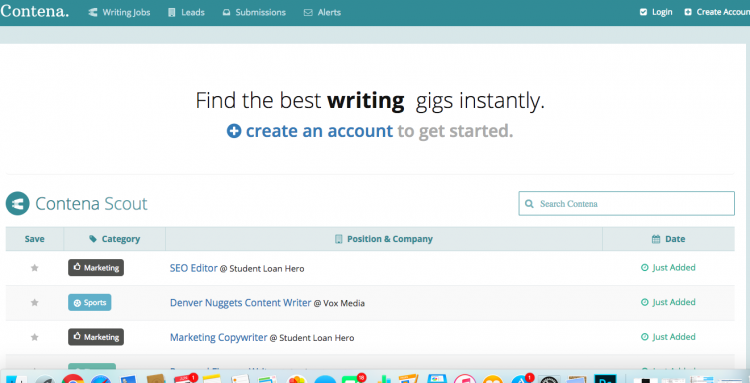Click the Sports category tag
The width and height of the screenshot is (750, 383).
click(x=89, y=303)
